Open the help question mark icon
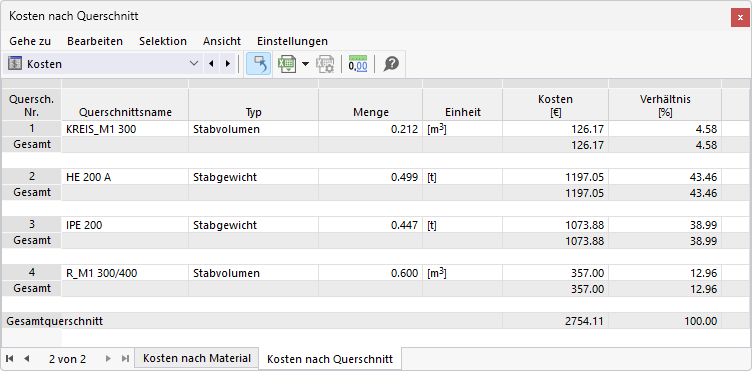 coord(391,64)
